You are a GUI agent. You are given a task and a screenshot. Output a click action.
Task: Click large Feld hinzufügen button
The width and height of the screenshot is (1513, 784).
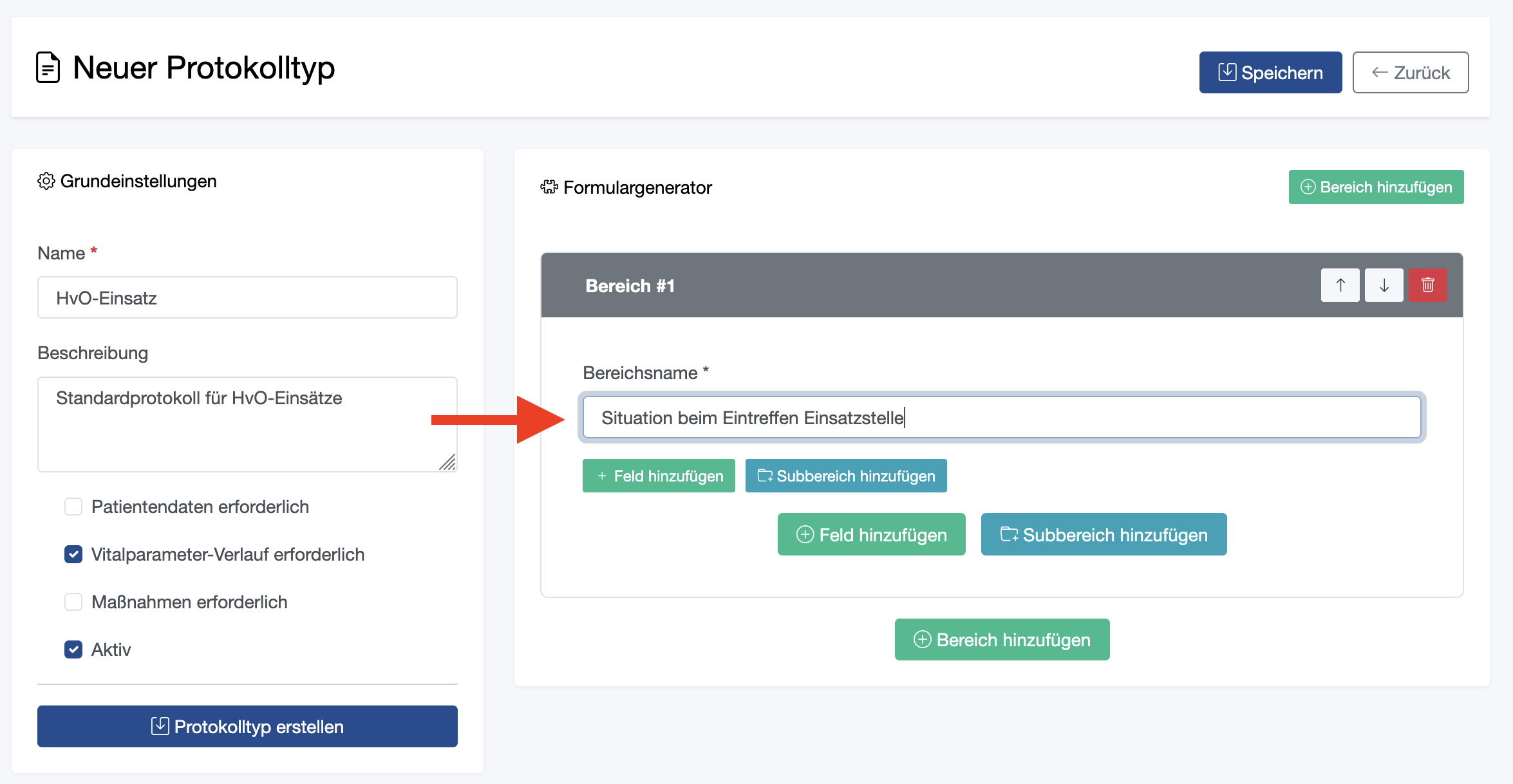[x=871, y=534]
